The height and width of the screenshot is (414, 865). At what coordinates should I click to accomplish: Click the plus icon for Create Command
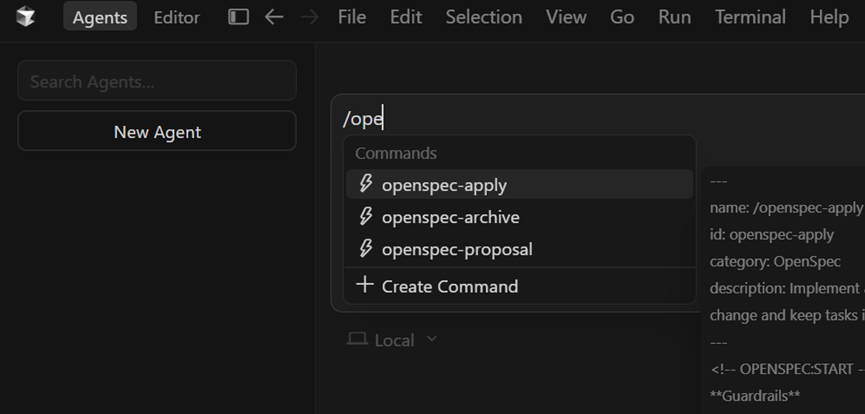tap(365, 286)
